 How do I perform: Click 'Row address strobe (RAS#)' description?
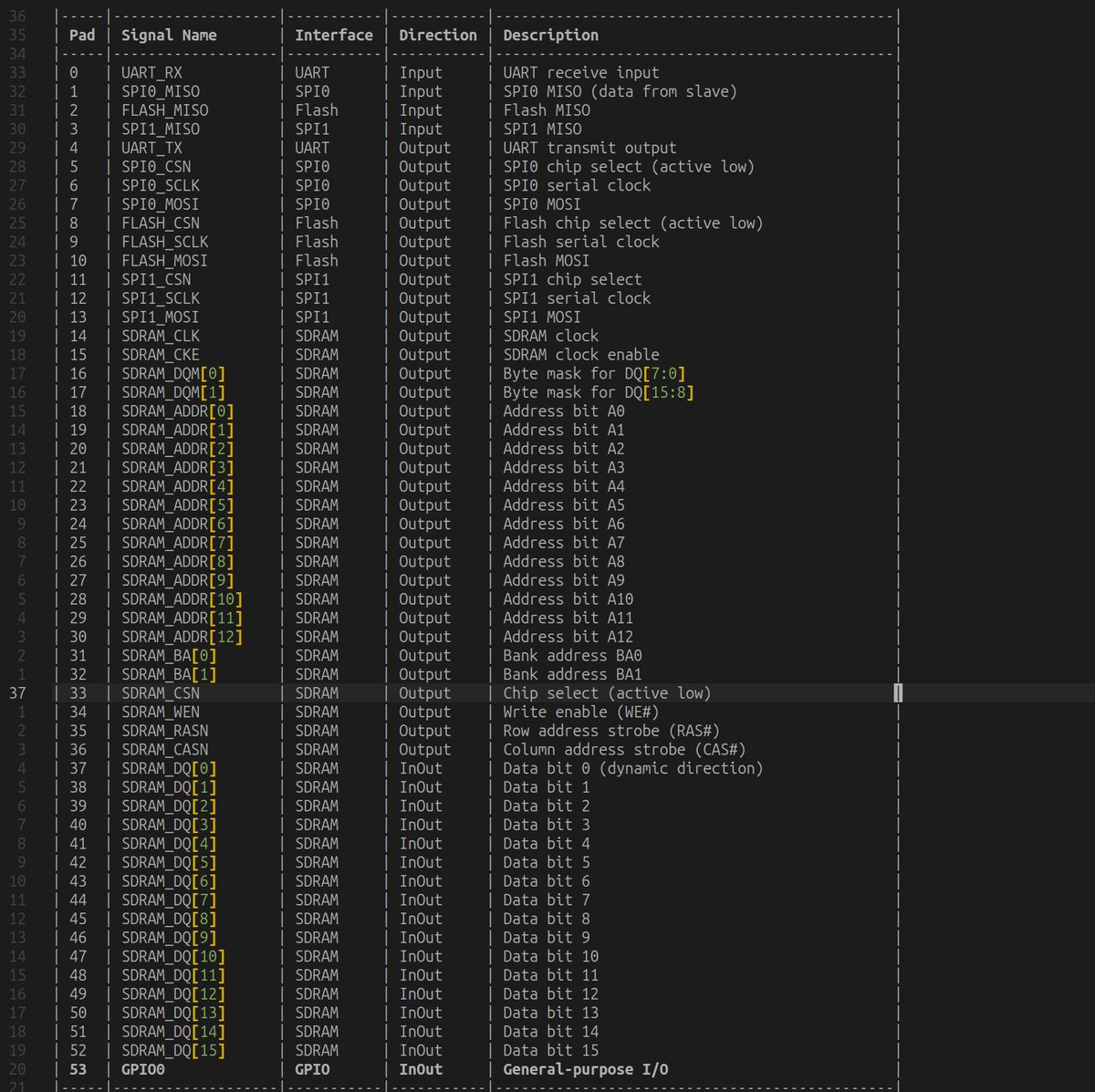pyautogui.click(x=611, y=731)
